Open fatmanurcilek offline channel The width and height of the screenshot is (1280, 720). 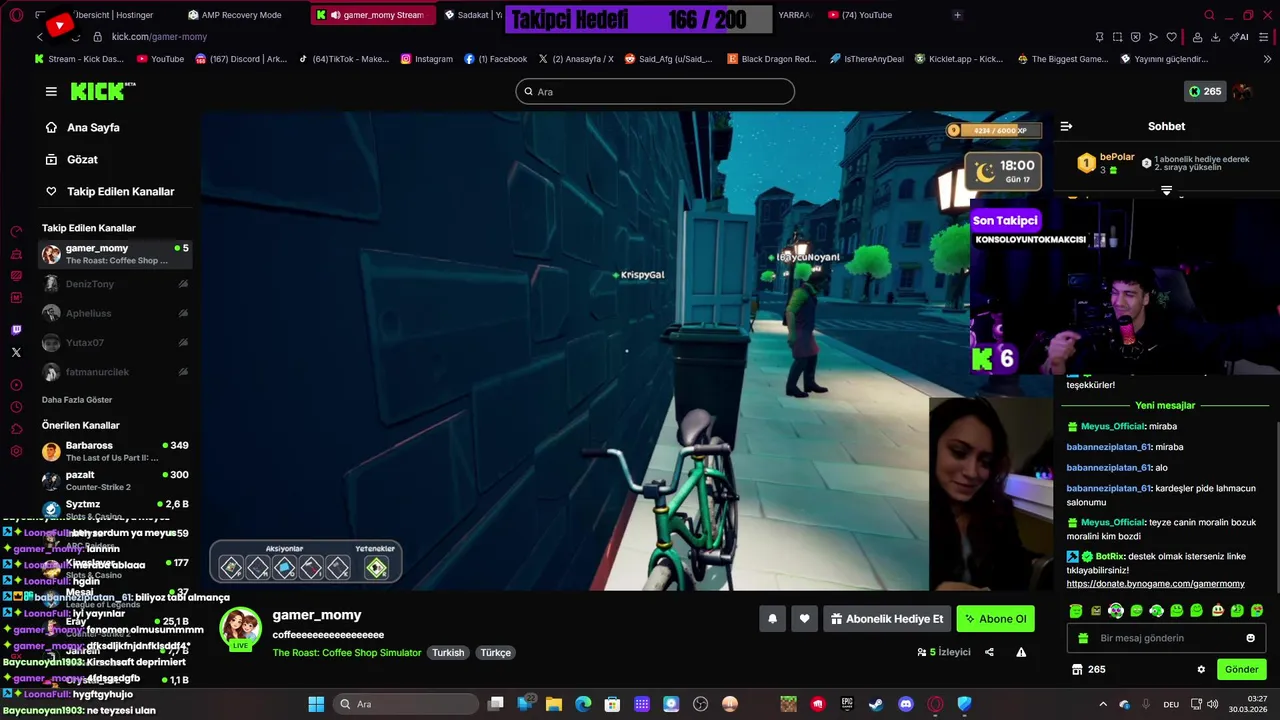click(115, 372)
